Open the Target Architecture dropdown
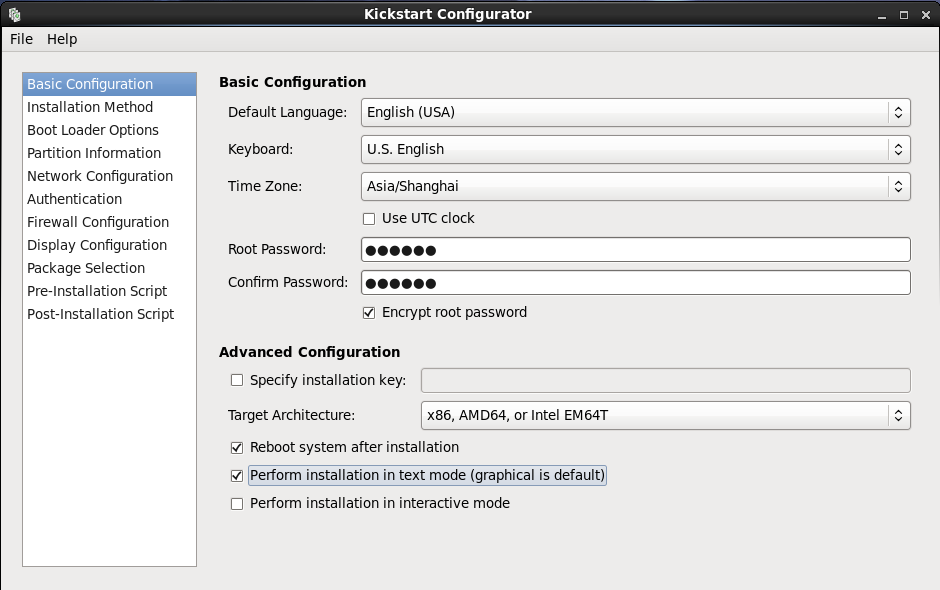The image size is (940, 590). coord(665,415)
